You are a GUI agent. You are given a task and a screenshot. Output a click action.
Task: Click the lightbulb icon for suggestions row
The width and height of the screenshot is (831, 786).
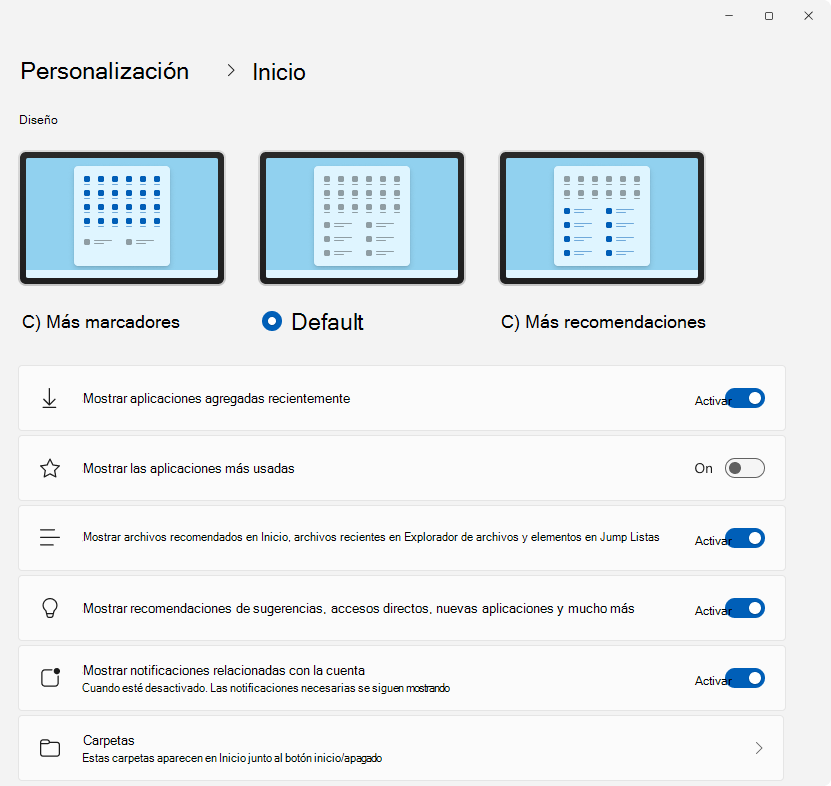[x=50, y=608]
